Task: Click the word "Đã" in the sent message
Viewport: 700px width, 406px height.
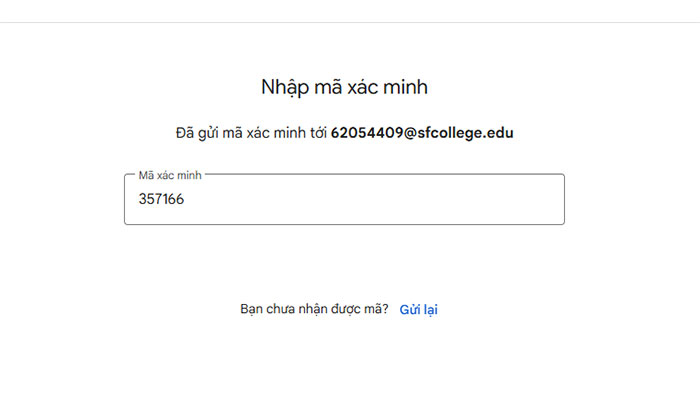Action: coord(185,133)
